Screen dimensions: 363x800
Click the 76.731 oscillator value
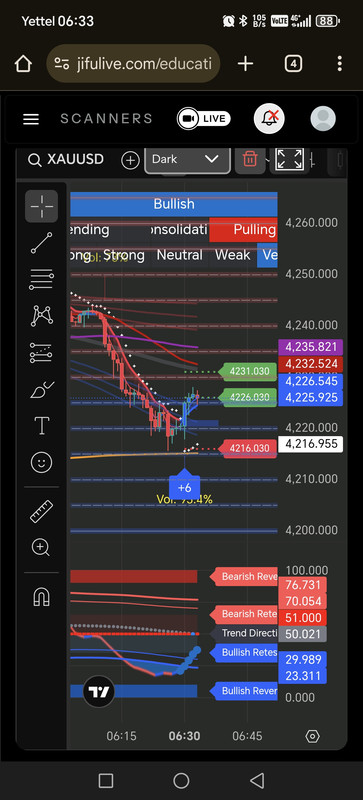303,585
